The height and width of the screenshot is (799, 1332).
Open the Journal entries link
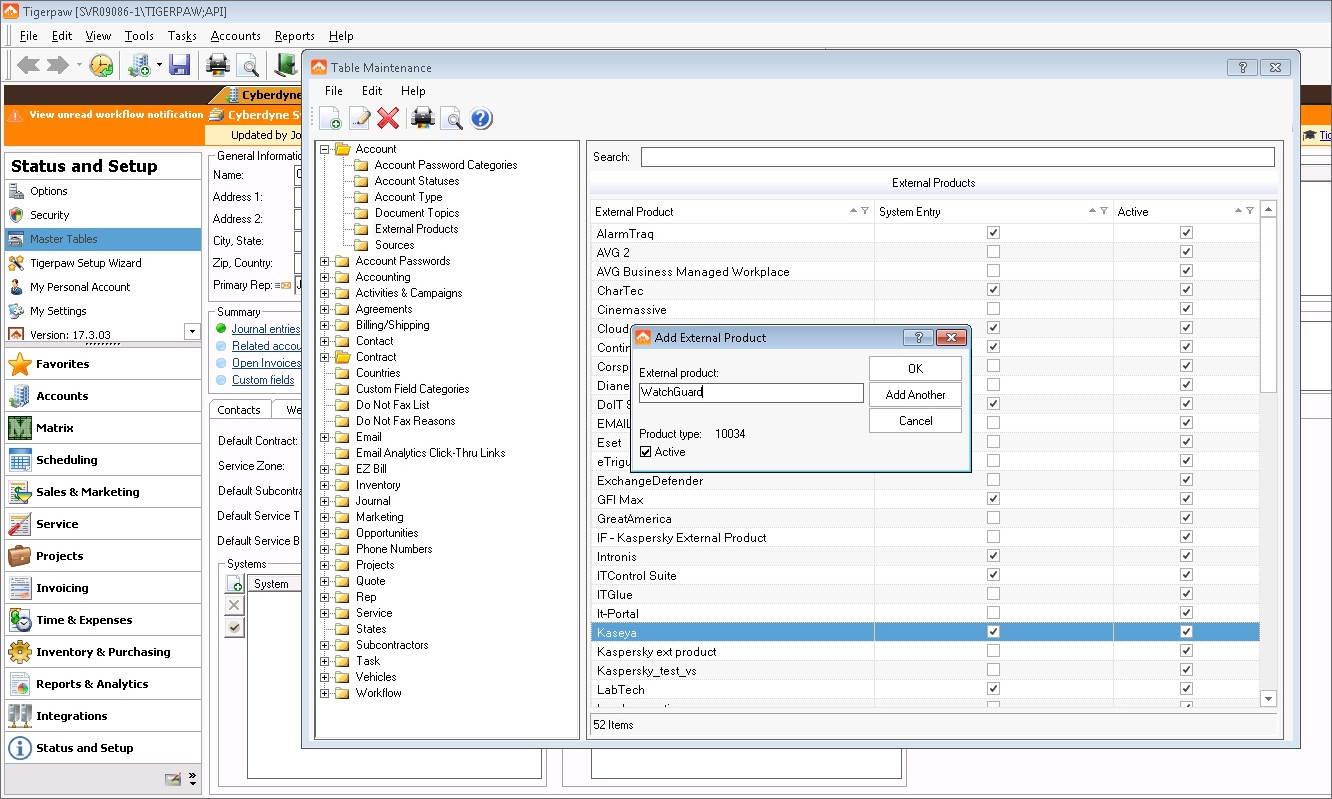point(266,328)
